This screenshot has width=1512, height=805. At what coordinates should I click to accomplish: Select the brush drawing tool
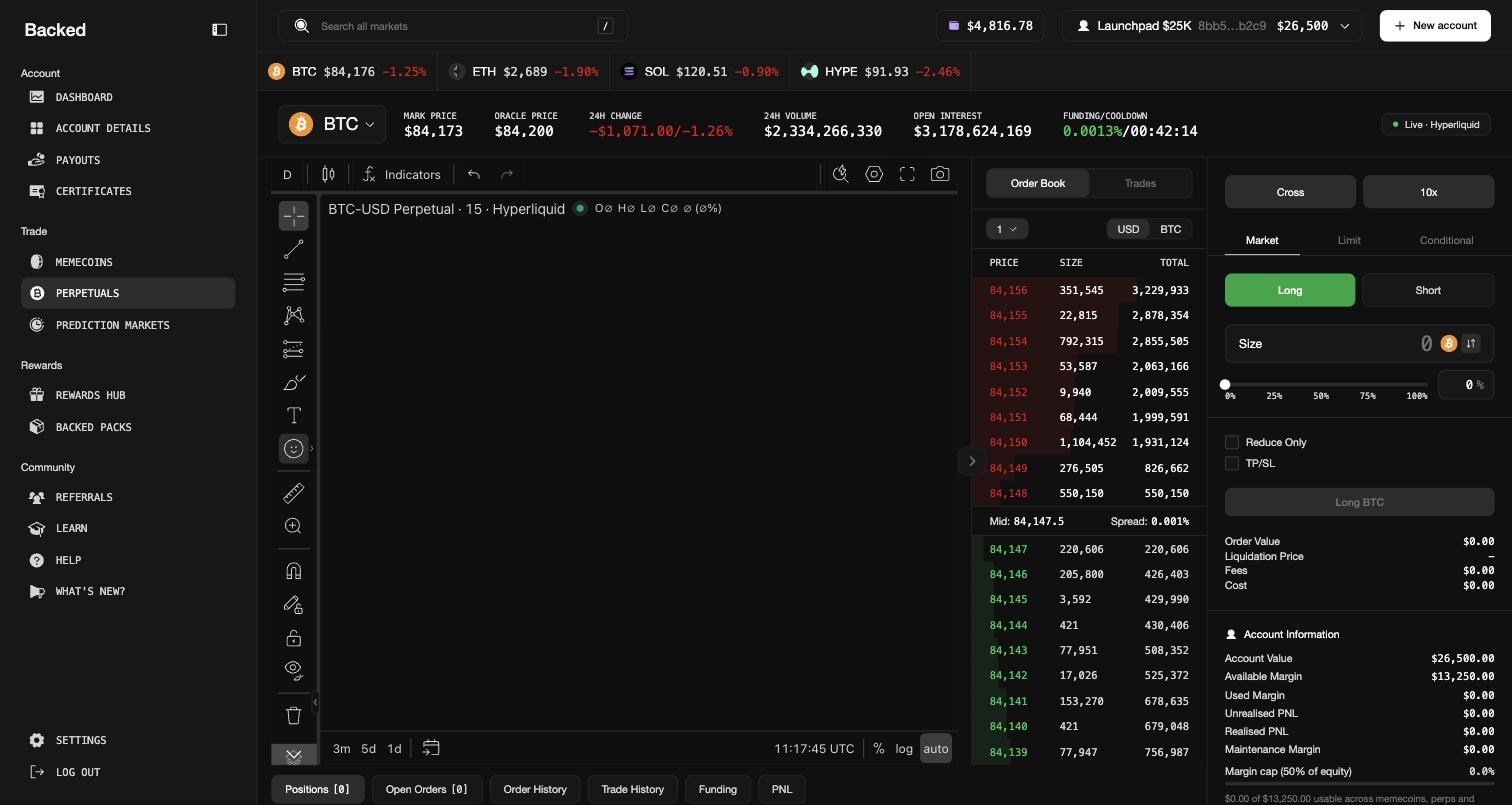pyautogui.click(x=293, y=382)
